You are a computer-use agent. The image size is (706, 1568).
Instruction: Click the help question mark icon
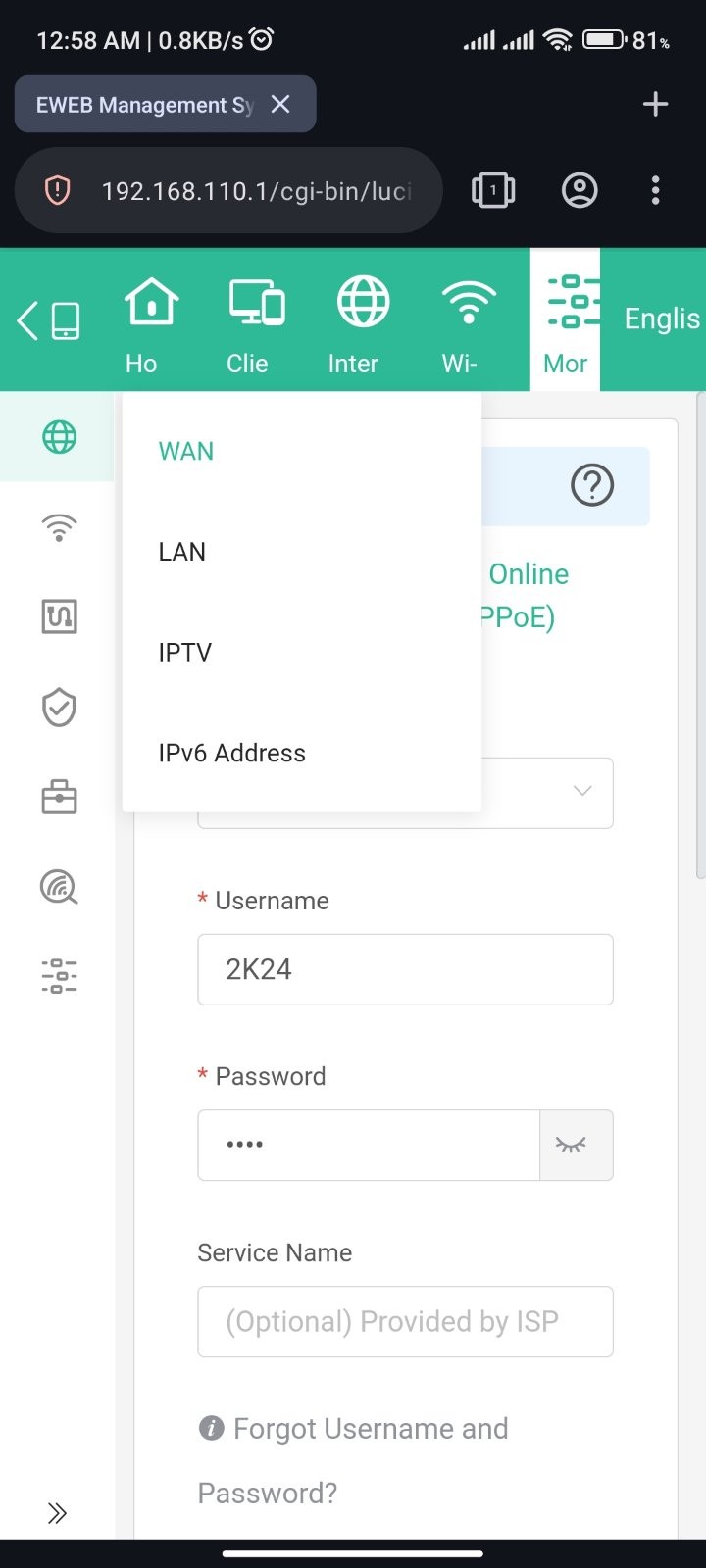(x=592, y=485)
